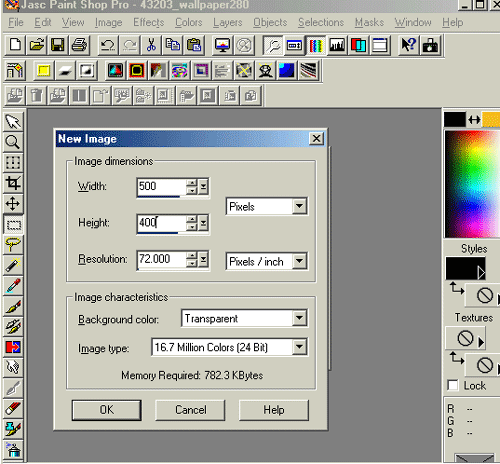Viewport: 500px width, 464px height.
Task: Click the black foreground color swatch
Action: click(x=455, y=119)
